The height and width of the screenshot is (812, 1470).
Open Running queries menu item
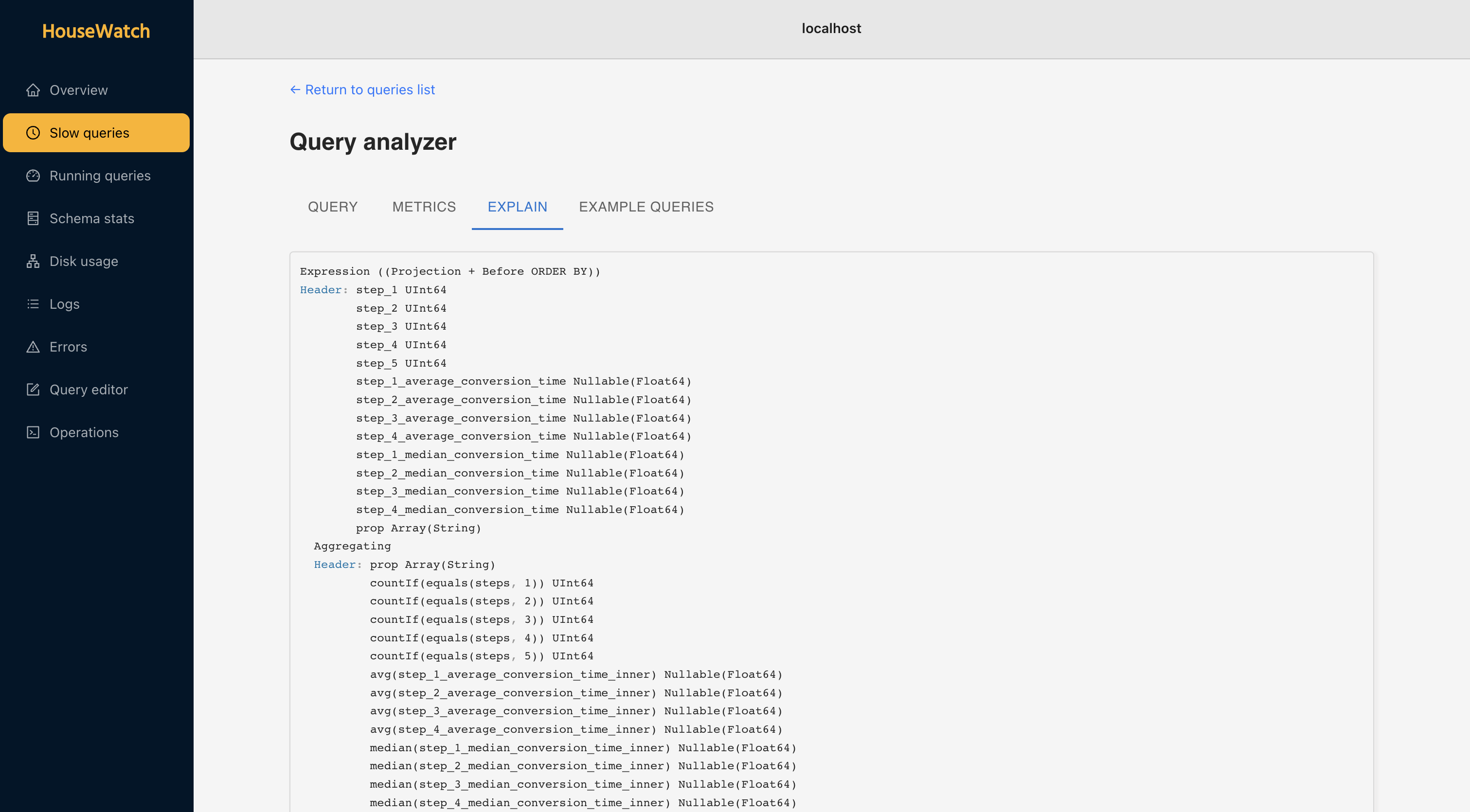[x=100, y=176]
